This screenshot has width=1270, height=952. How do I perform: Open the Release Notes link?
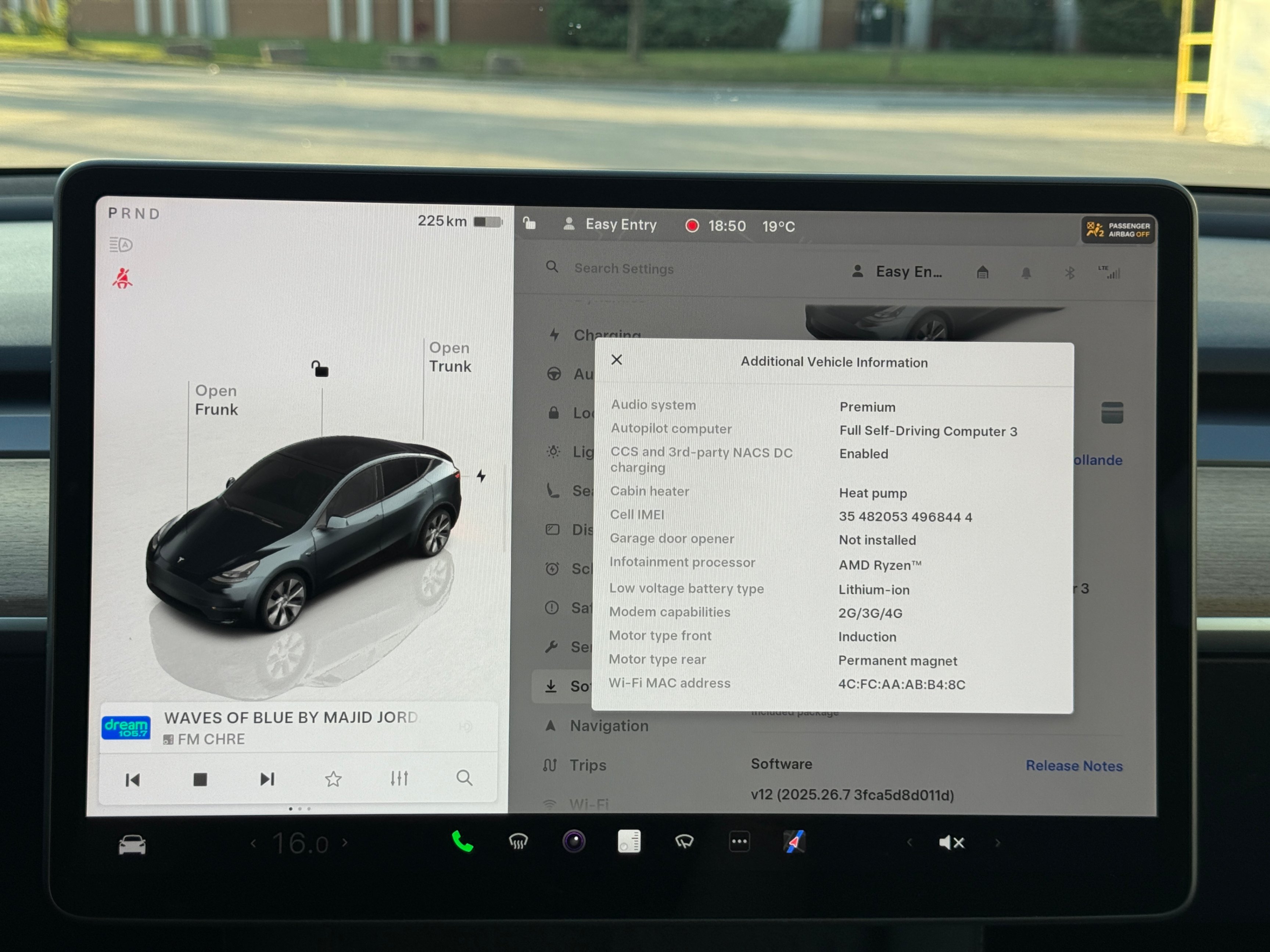tap(1074, 765)
